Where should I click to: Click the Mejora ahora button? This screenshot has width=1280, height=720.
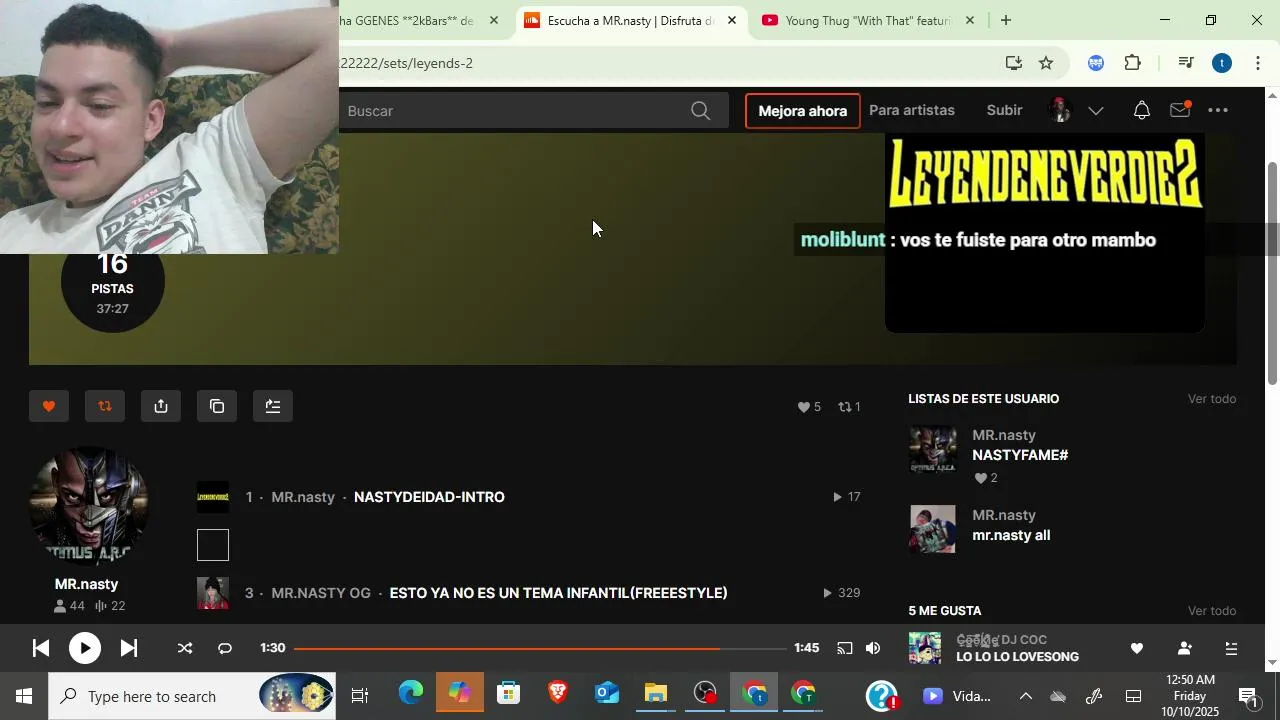803,111
